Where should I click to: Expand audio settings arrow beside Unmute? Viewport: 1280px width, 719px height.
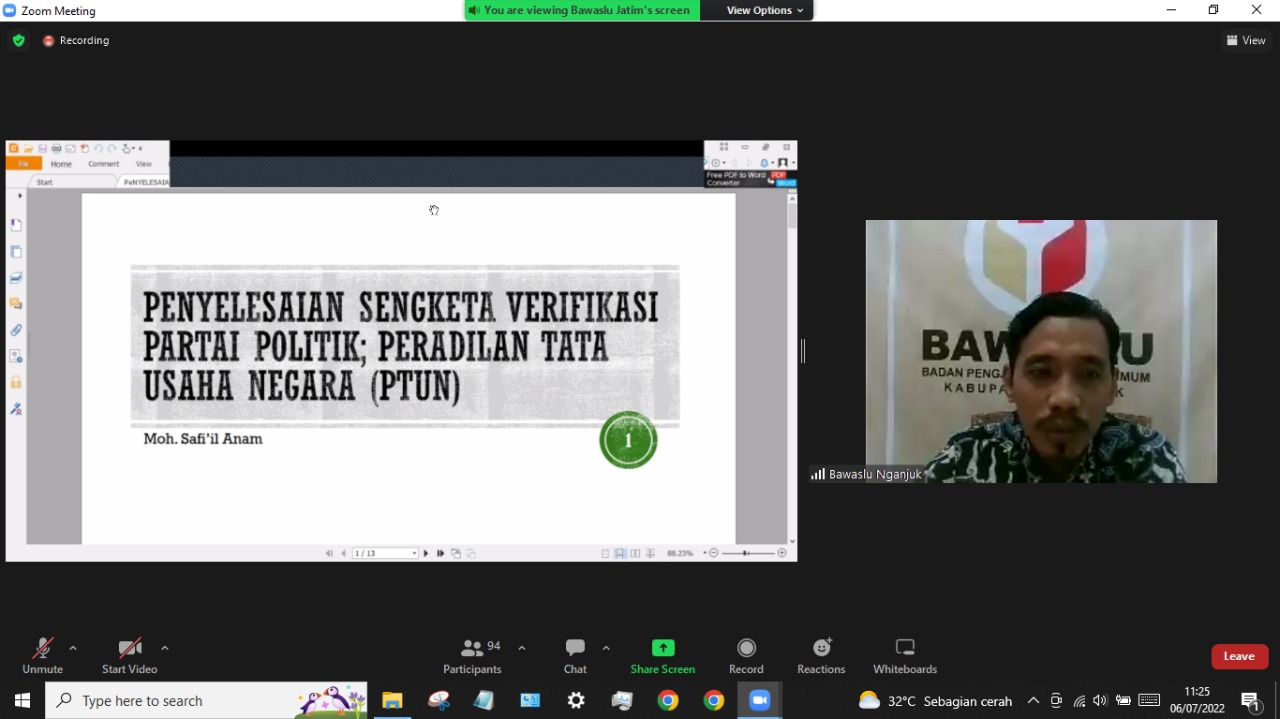(x=73, y=648)
